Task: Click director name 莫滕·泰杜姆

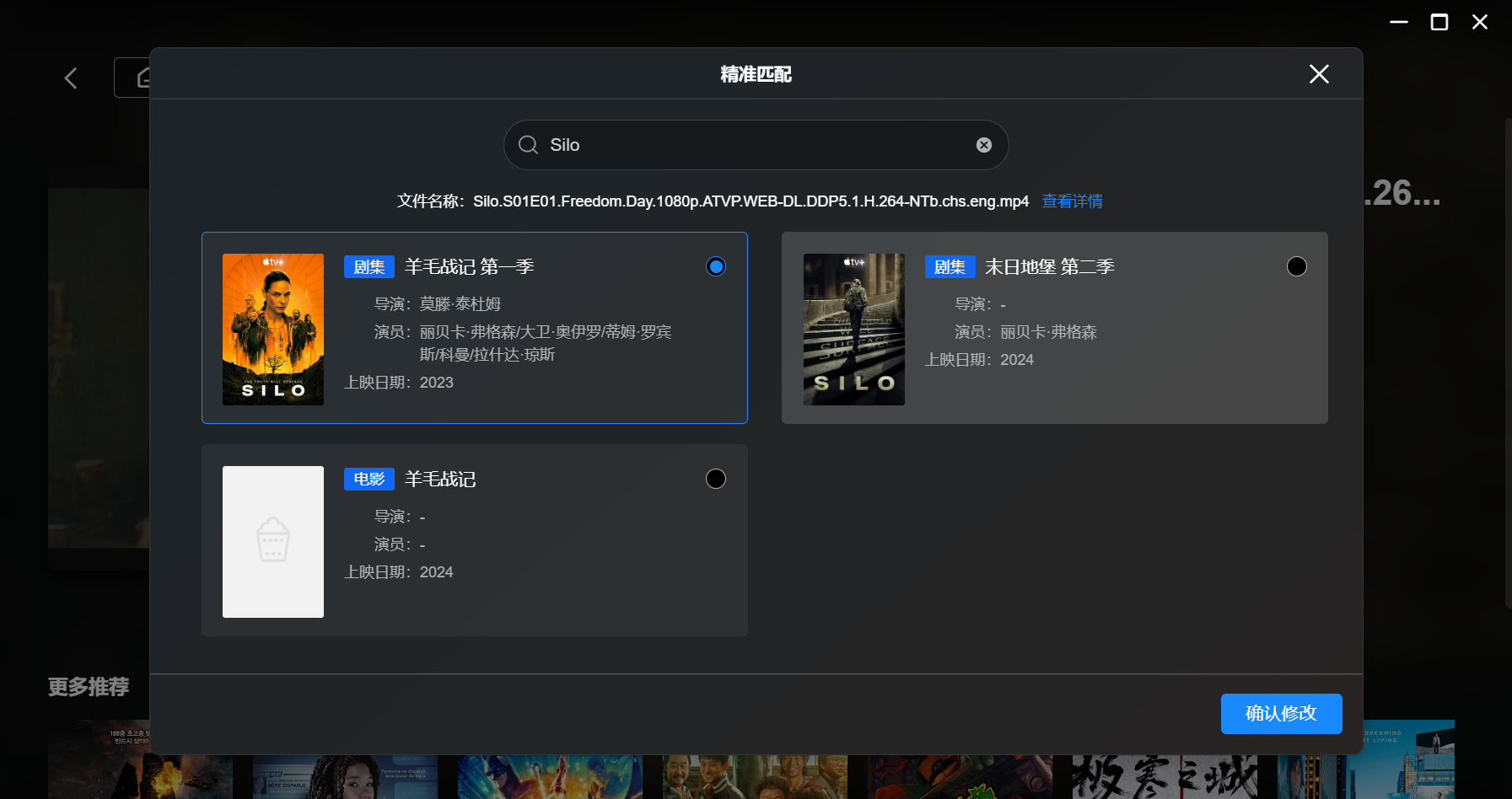Action: point(460,304)
